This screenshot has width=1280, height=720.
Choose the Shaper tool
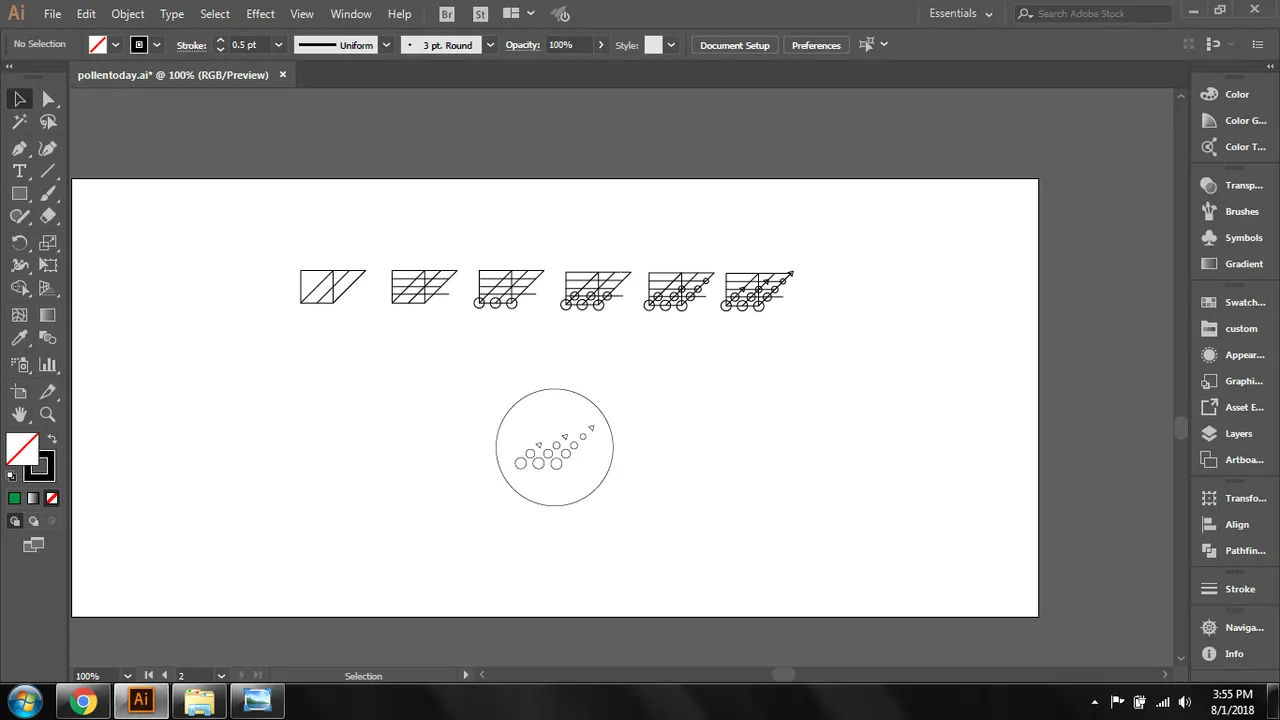[19, 216]
